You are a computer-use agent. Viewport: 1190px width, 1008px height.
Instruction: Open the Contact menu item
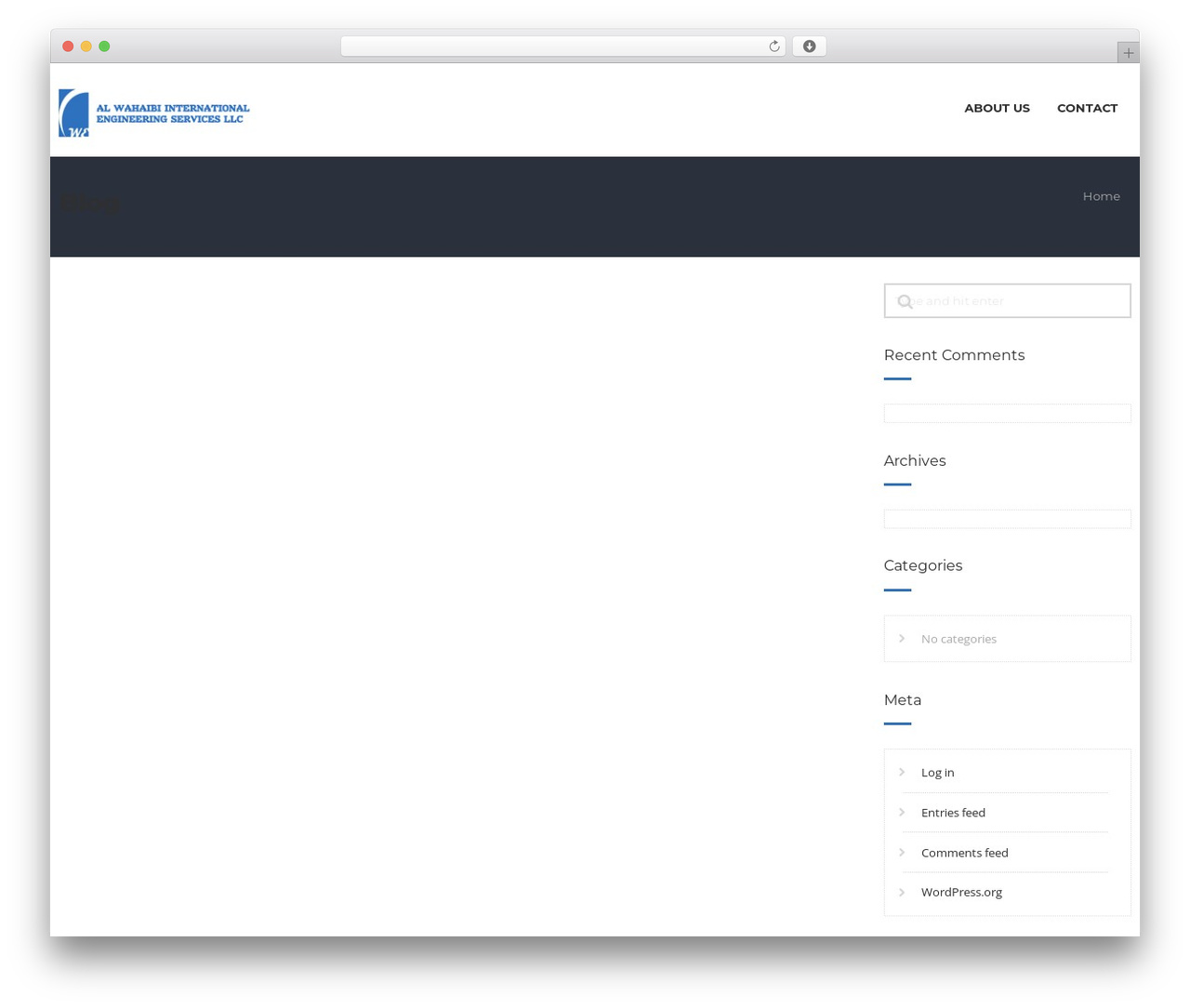(1087, 108)
